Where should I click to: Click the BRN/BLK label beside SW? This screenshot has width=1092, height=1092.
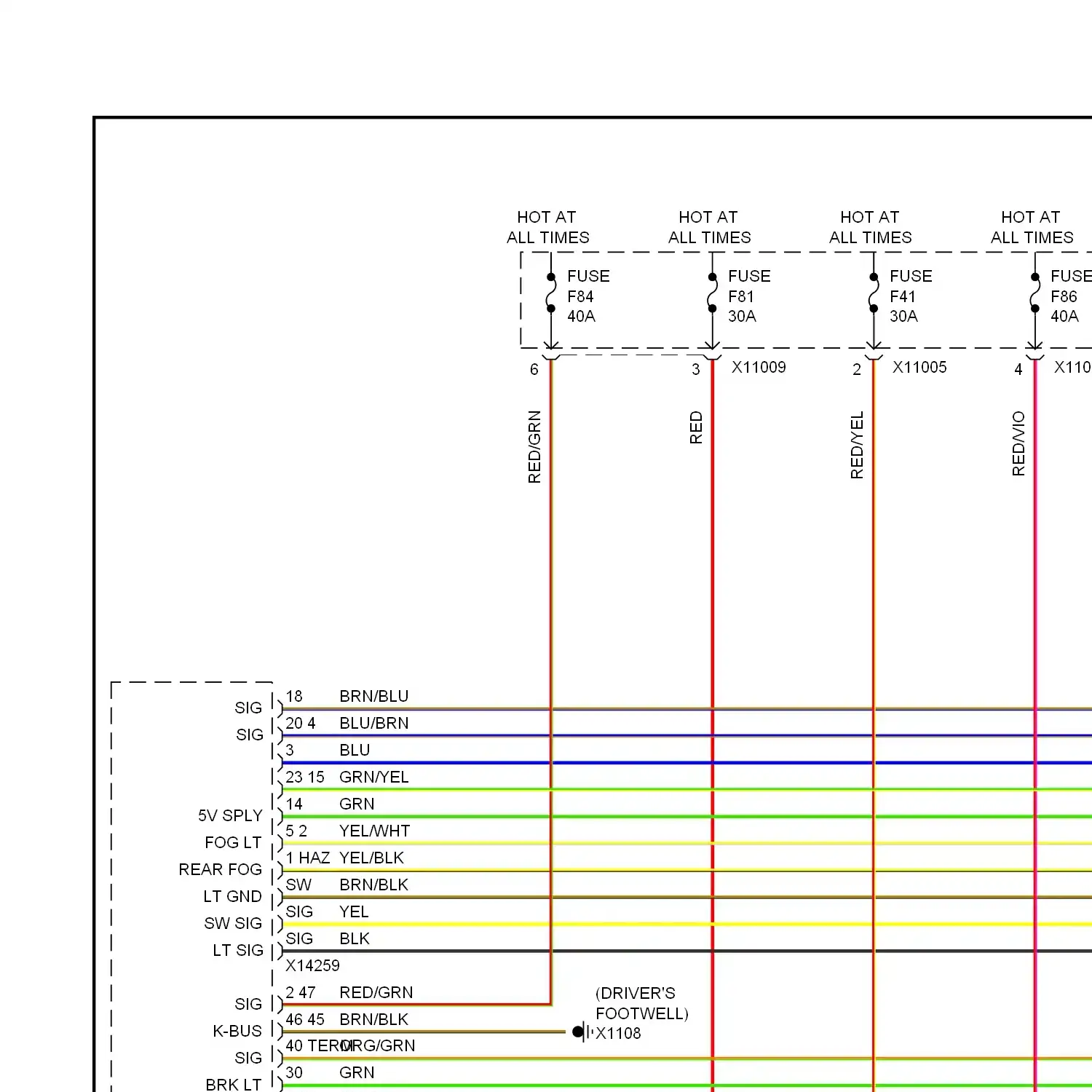tap(374, 885)
